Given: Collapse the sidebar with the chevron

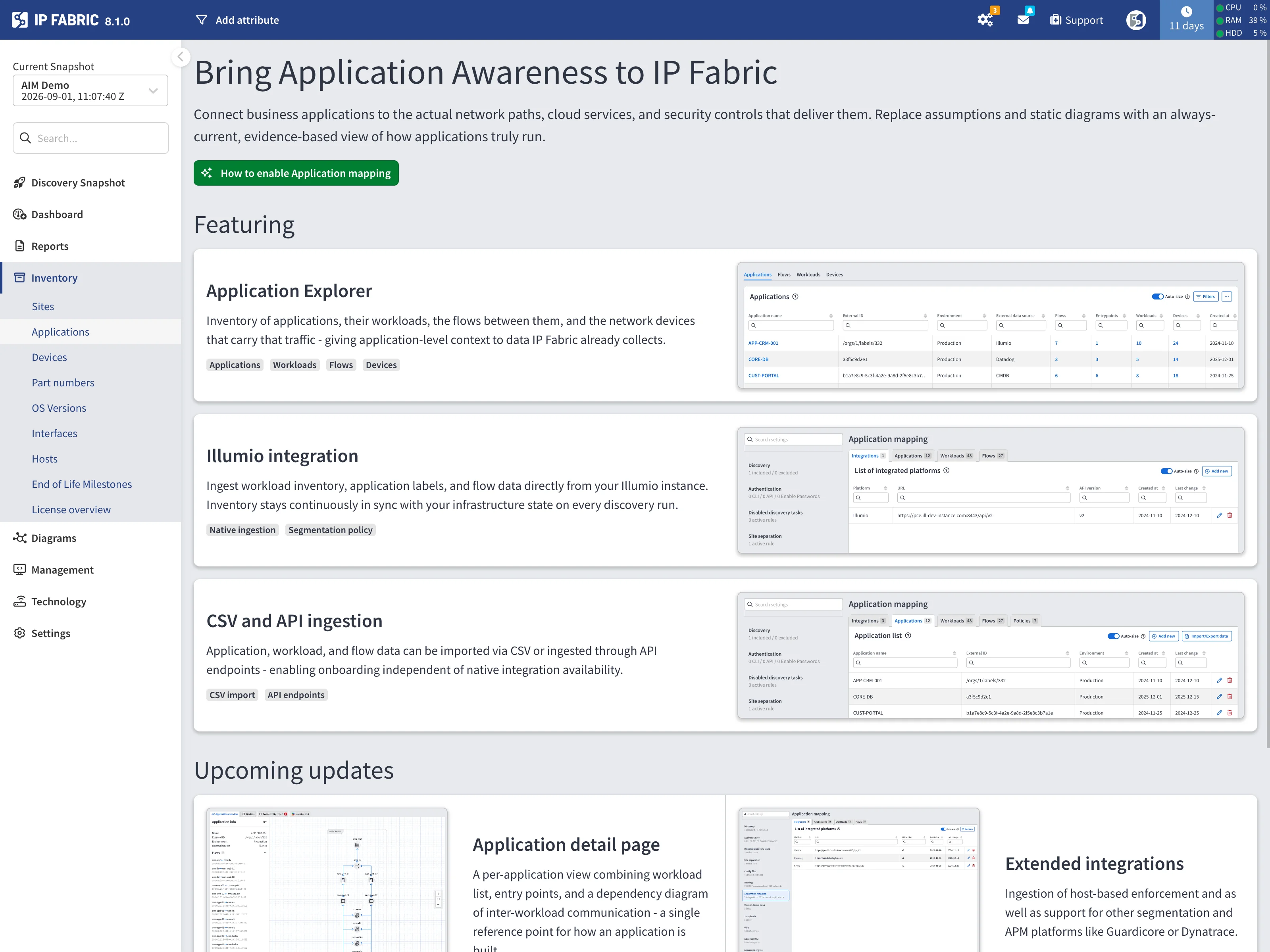Looking at the screenshot, I should point(181,56).
